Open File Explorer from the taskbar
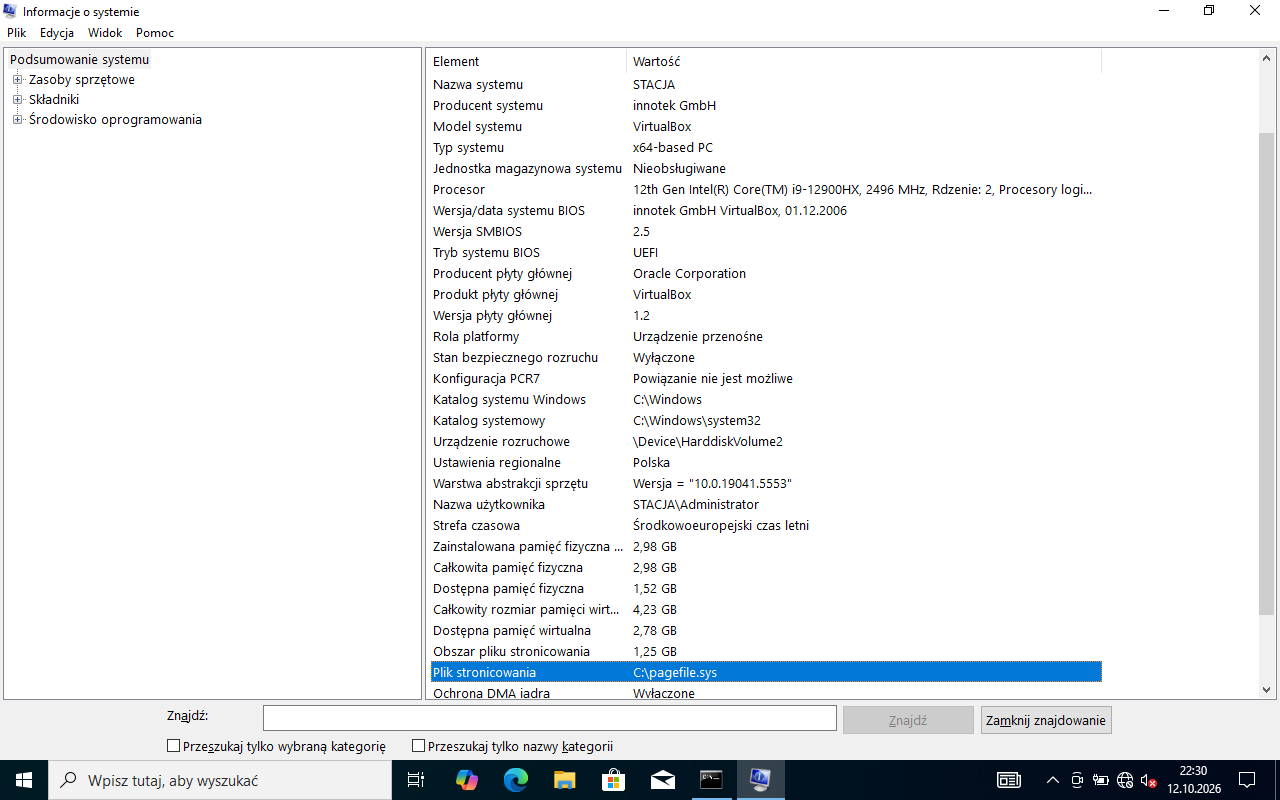This screenshot has width=1280, height=800. point(564,780)
